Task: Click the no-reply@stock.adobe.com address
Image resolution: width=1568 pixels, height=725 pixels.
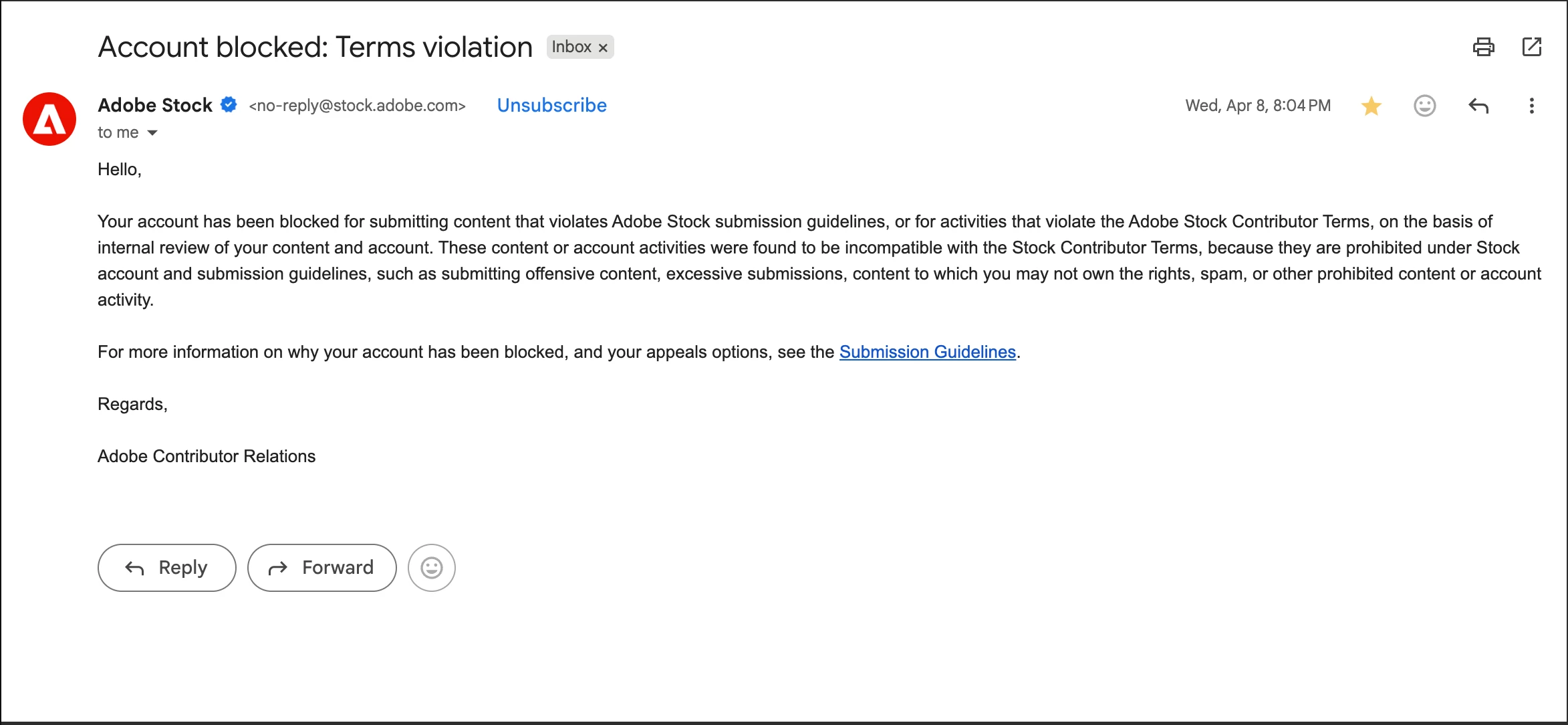Action: pyautogui.click(x=357, y=106)
